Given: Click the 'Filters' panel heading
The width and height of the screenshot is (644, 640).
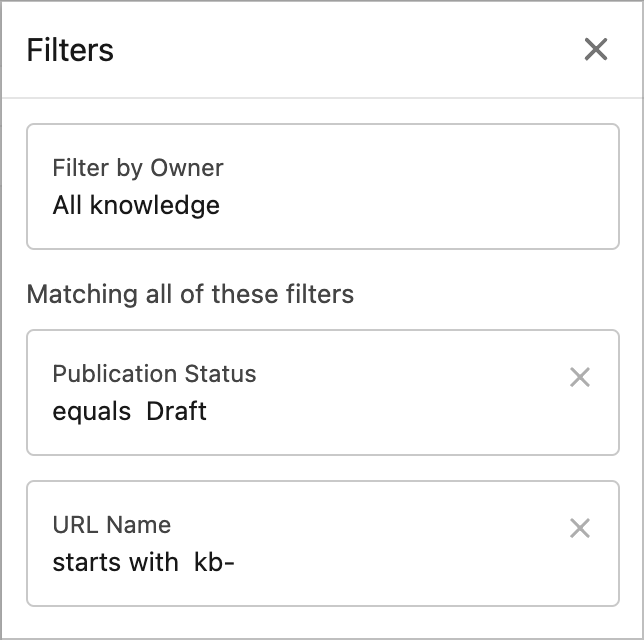Looking at the screenshot, I should (70, 50).
